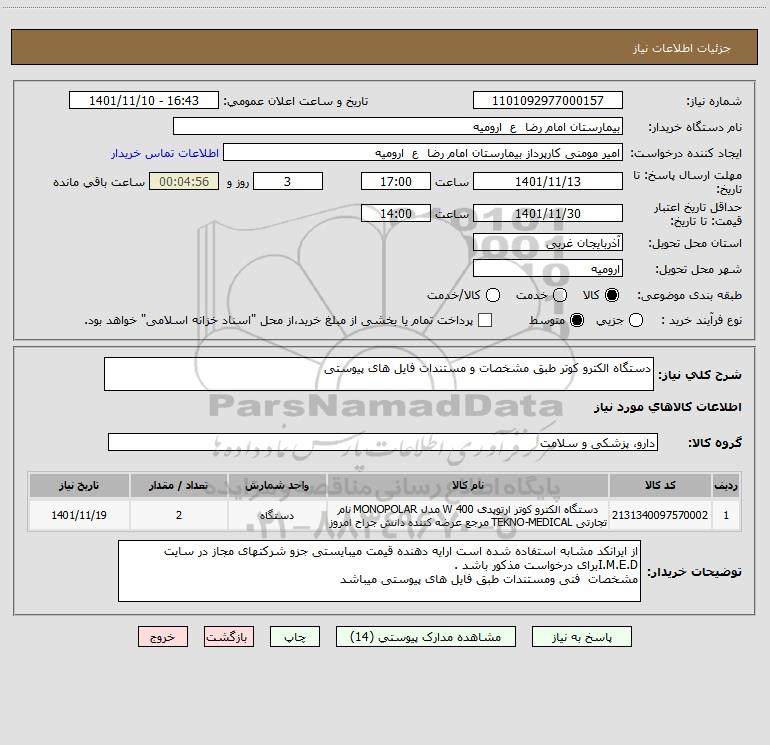Click product code cell 2131340097570002

click(660, 515)
